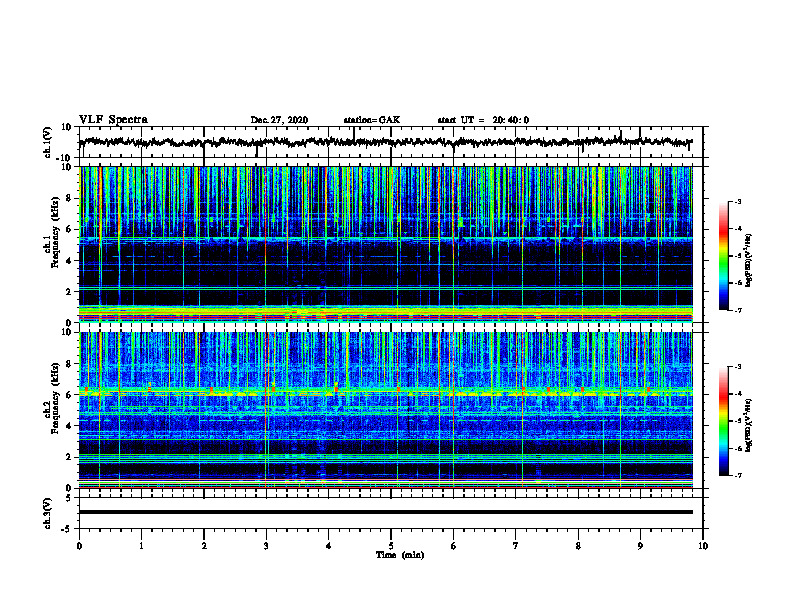Click time axis tick label "1"

click(x=141, y=546)
